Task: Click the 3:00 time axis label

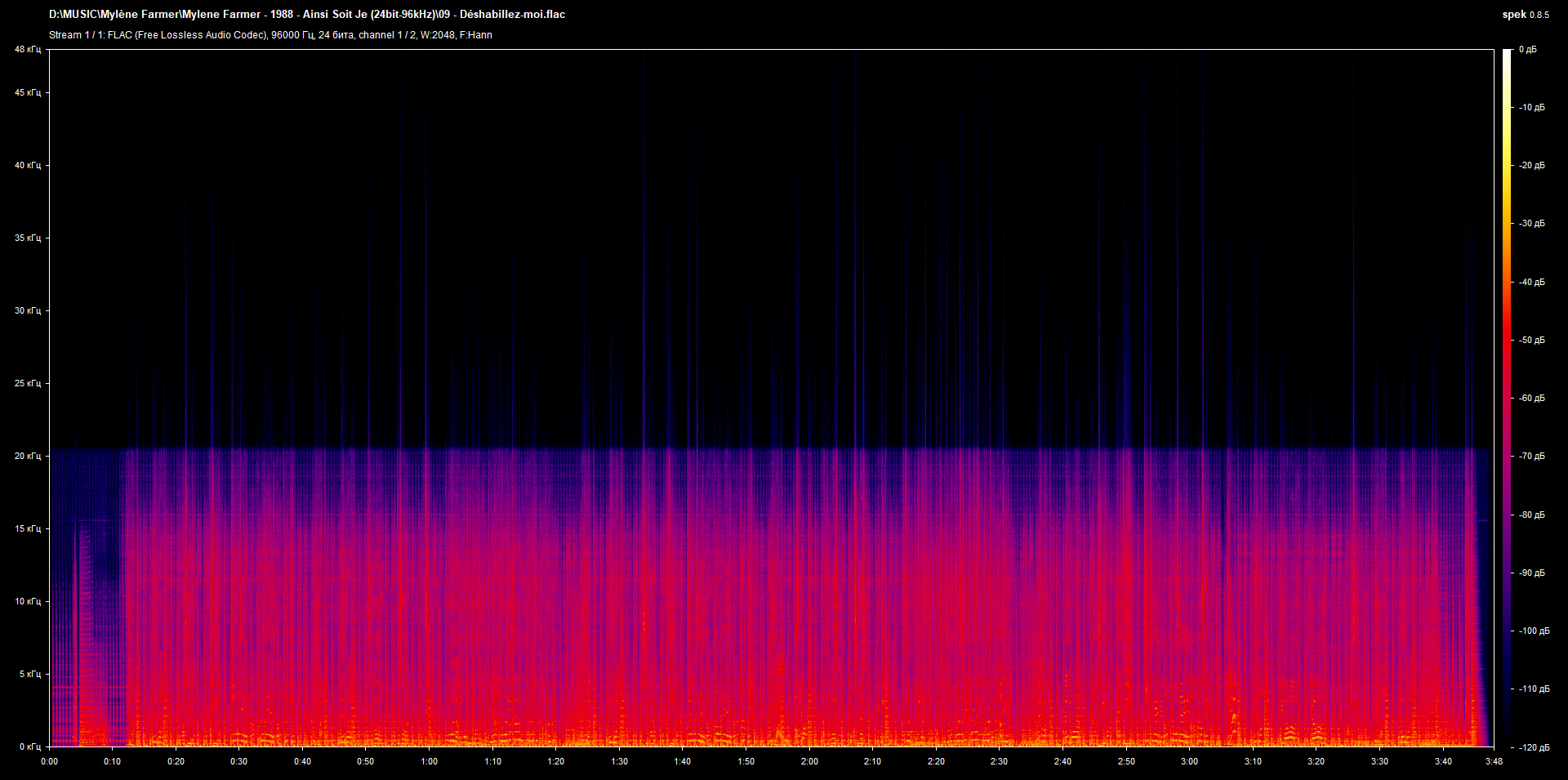Action: 1190,762
